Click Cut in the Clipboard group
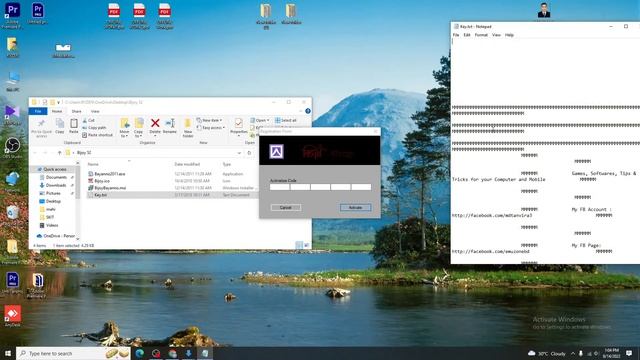Screen dimensions: 640x360 [89, 120]
